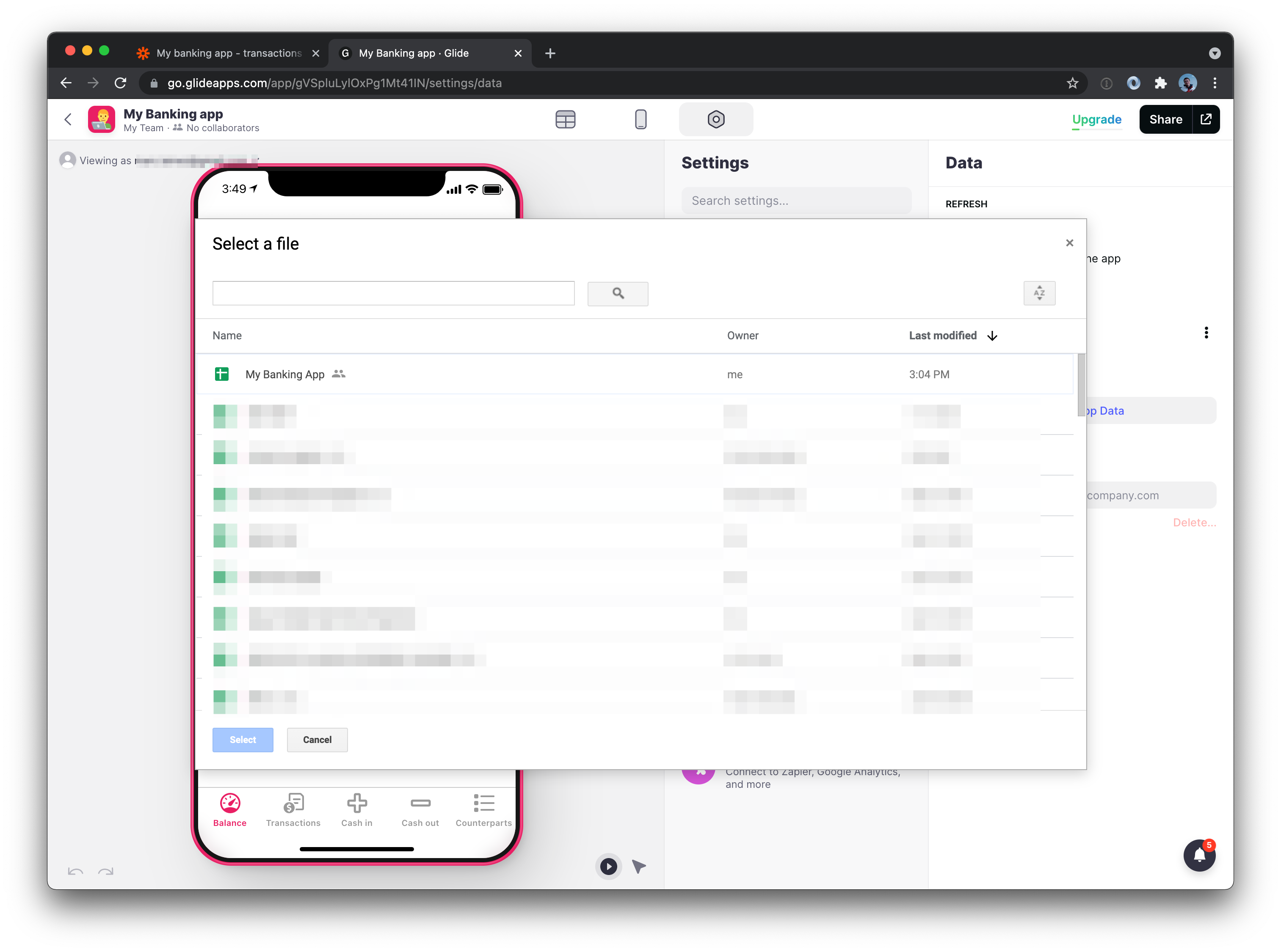Toggle the A-Z sort order button
This screenshot has width=1281, height=952.
point(1039,293)
